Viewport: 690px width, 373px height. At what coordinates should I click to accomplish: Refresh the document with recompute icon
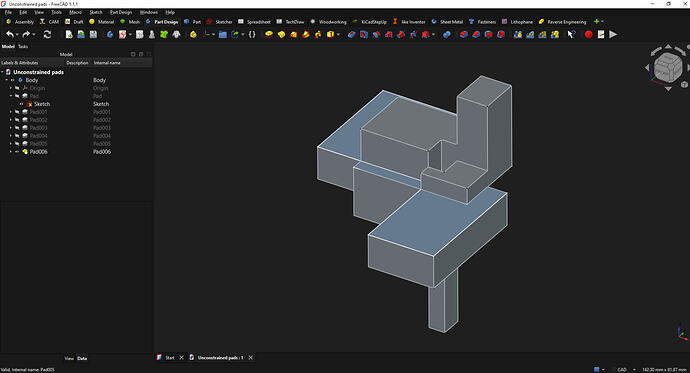point(47,34)
